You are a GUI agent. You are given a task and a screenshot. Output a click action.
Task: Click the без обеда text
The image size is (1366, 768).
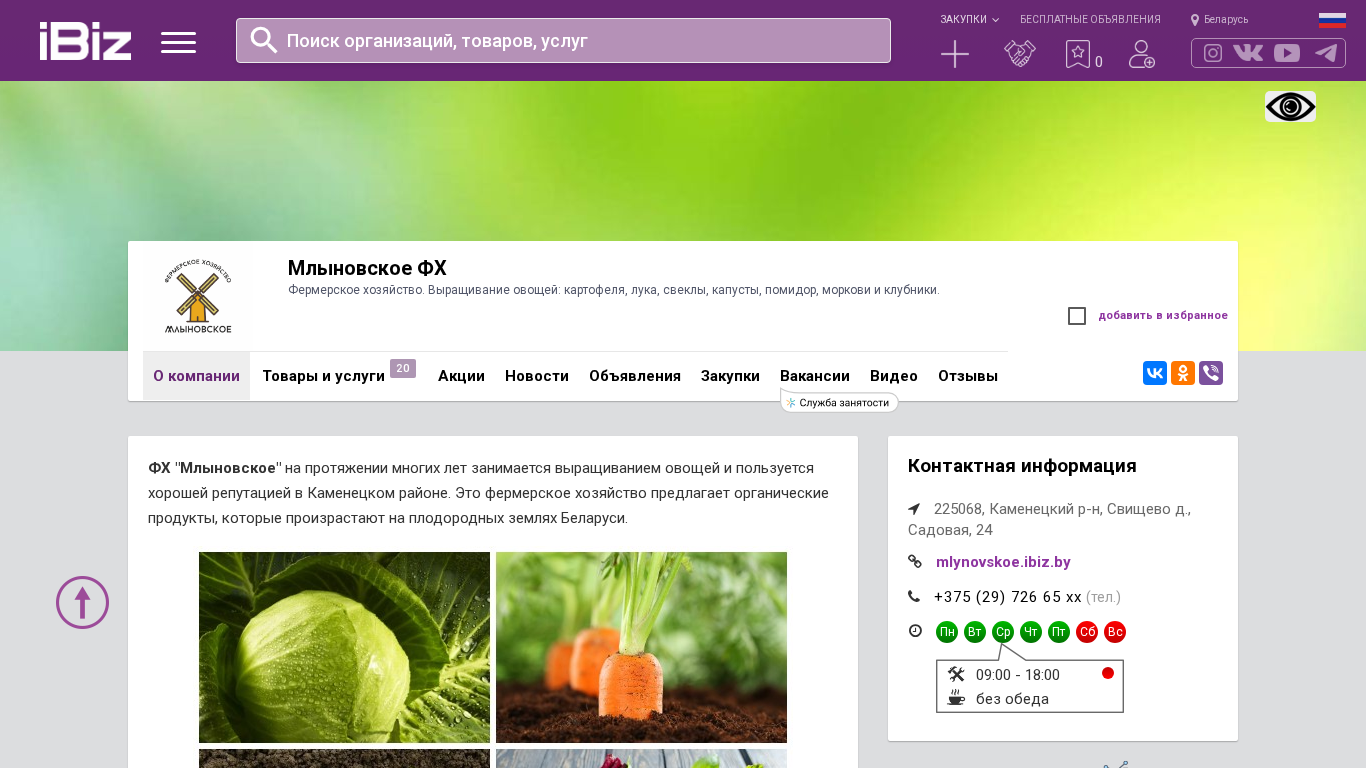(1012, 699)
